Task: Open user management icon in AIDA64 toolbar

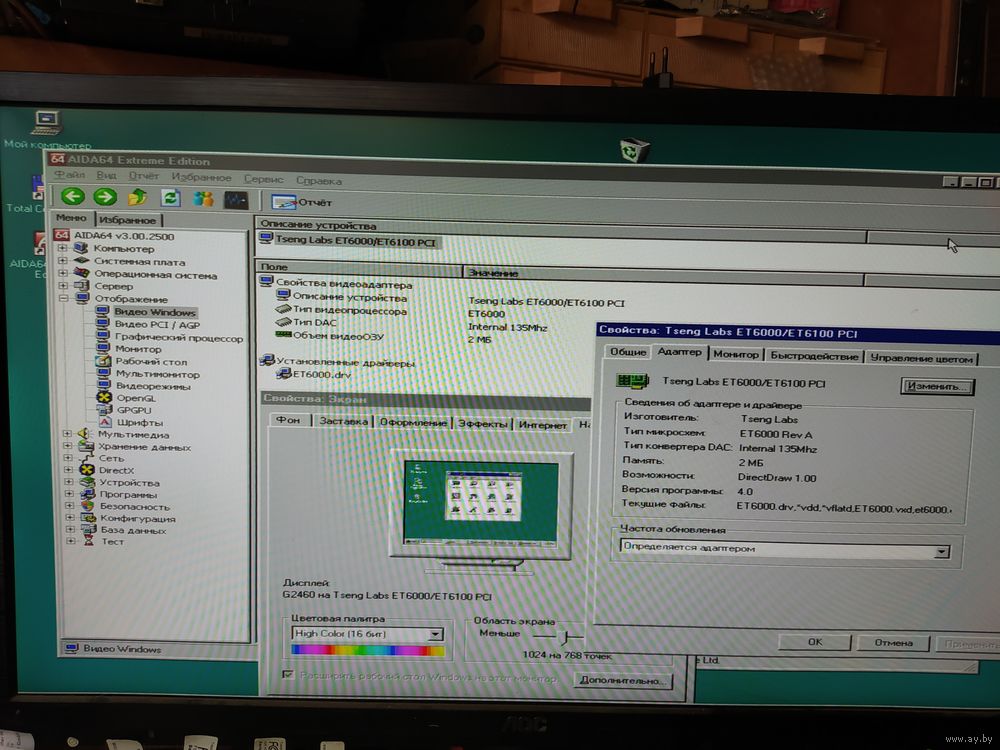Action: tap(203, 198)
